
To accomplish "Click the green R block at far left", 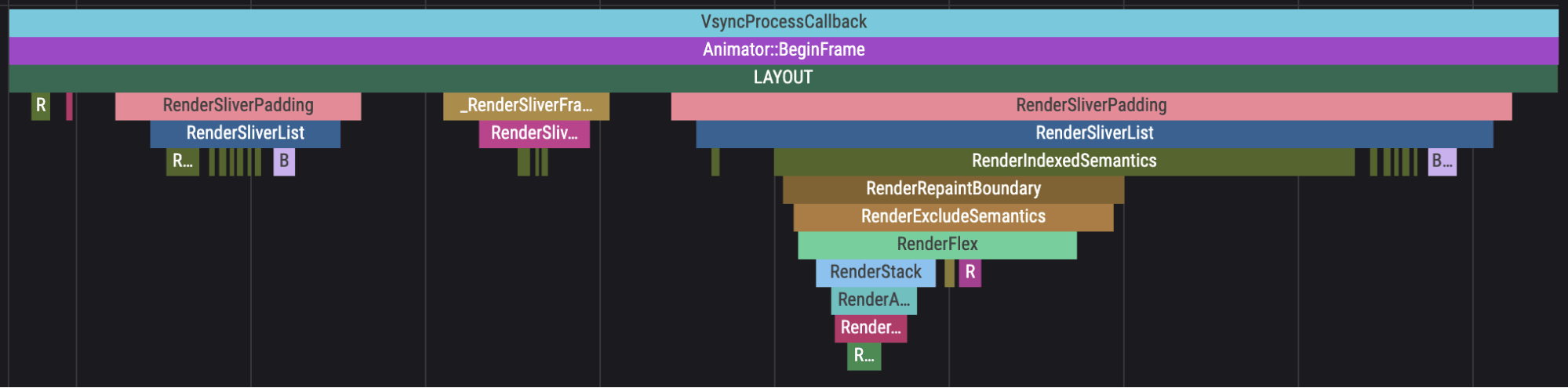I will tap(41, 106).
